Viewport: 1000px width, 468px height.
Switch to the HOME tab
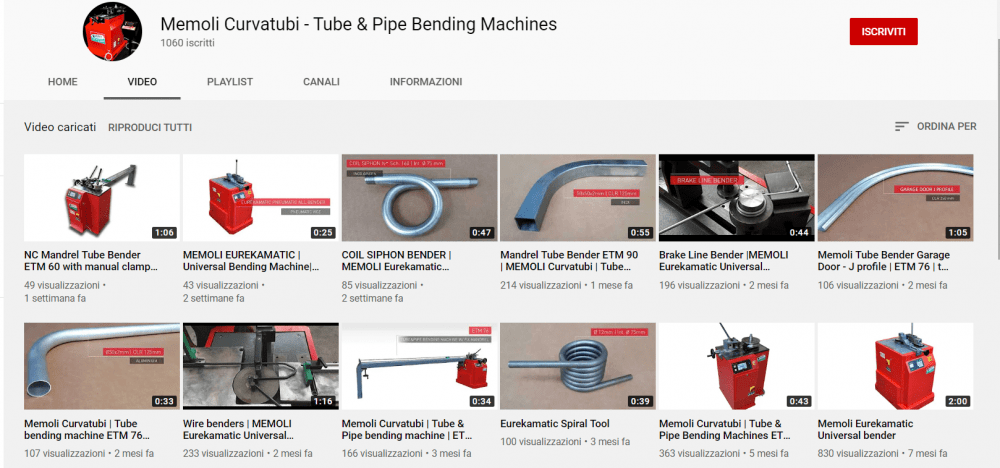(62, 82)
